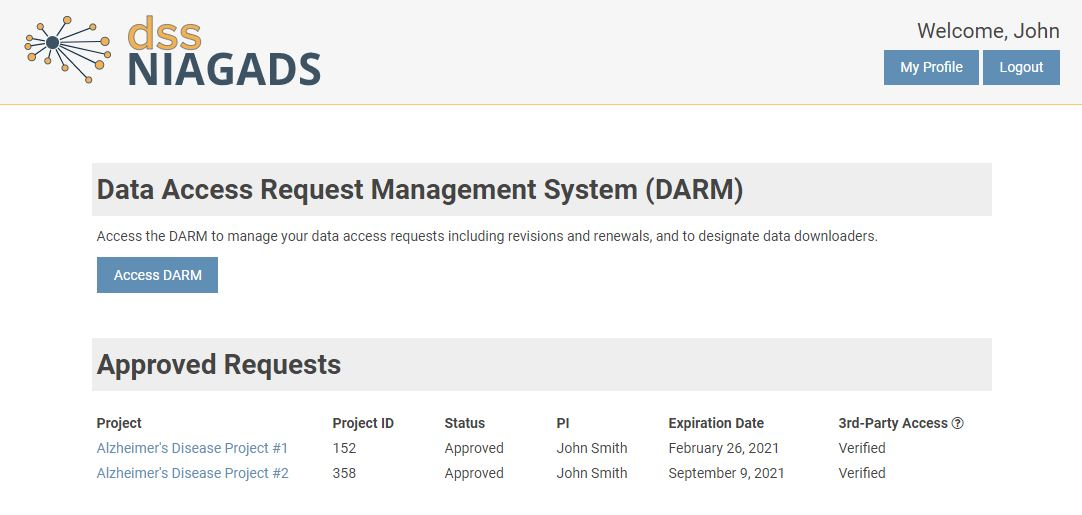Click the Expiration Date column header
This screenshot has height=515, width=1082.
[716, 423]
